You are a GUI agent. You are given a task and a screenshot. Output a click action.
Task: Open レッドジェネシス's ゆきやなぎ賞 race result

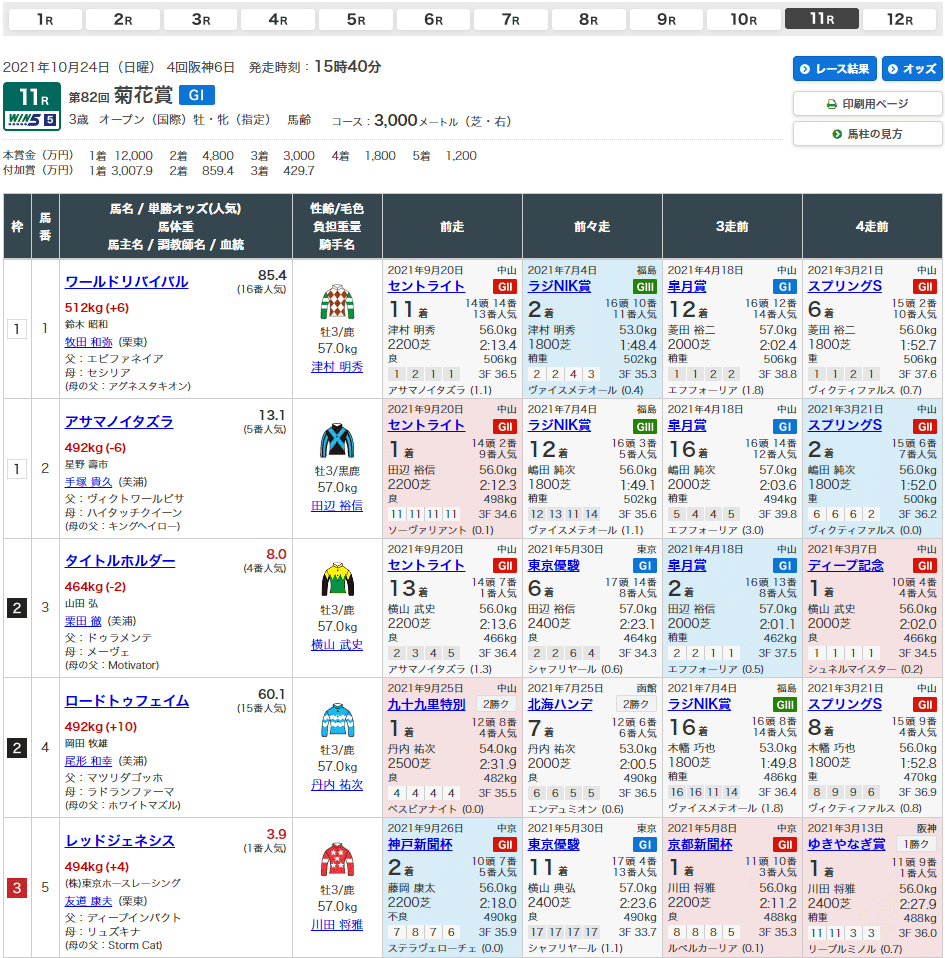click(846, 844)
